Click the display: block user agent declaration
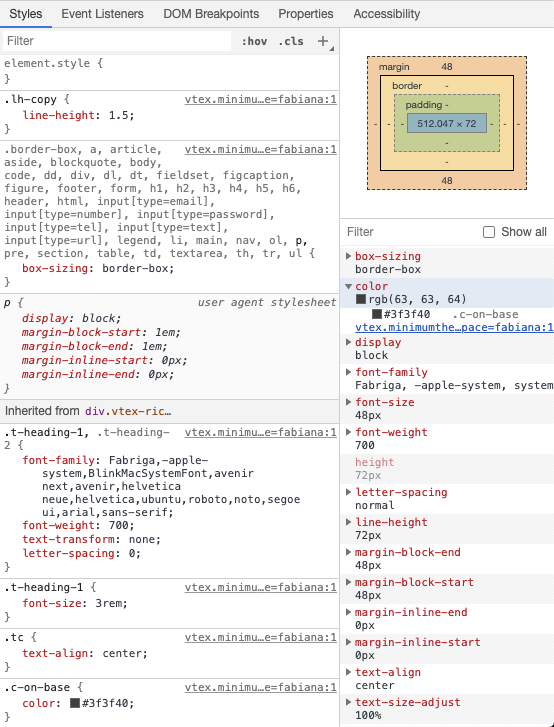 (71, 319)
